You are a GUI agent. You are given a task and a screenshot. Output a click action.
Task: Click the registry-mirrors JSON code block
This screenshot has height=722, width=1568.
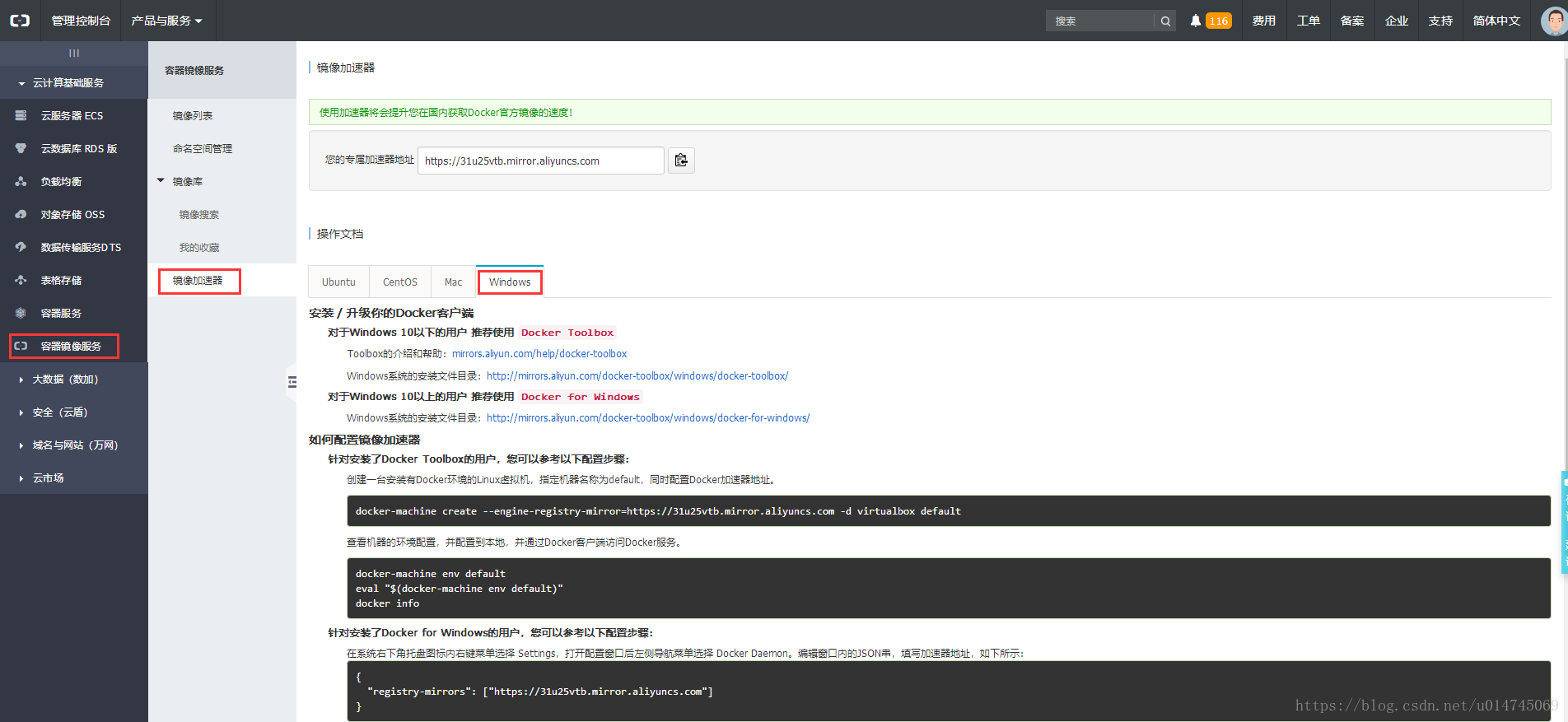coord(949,692)
